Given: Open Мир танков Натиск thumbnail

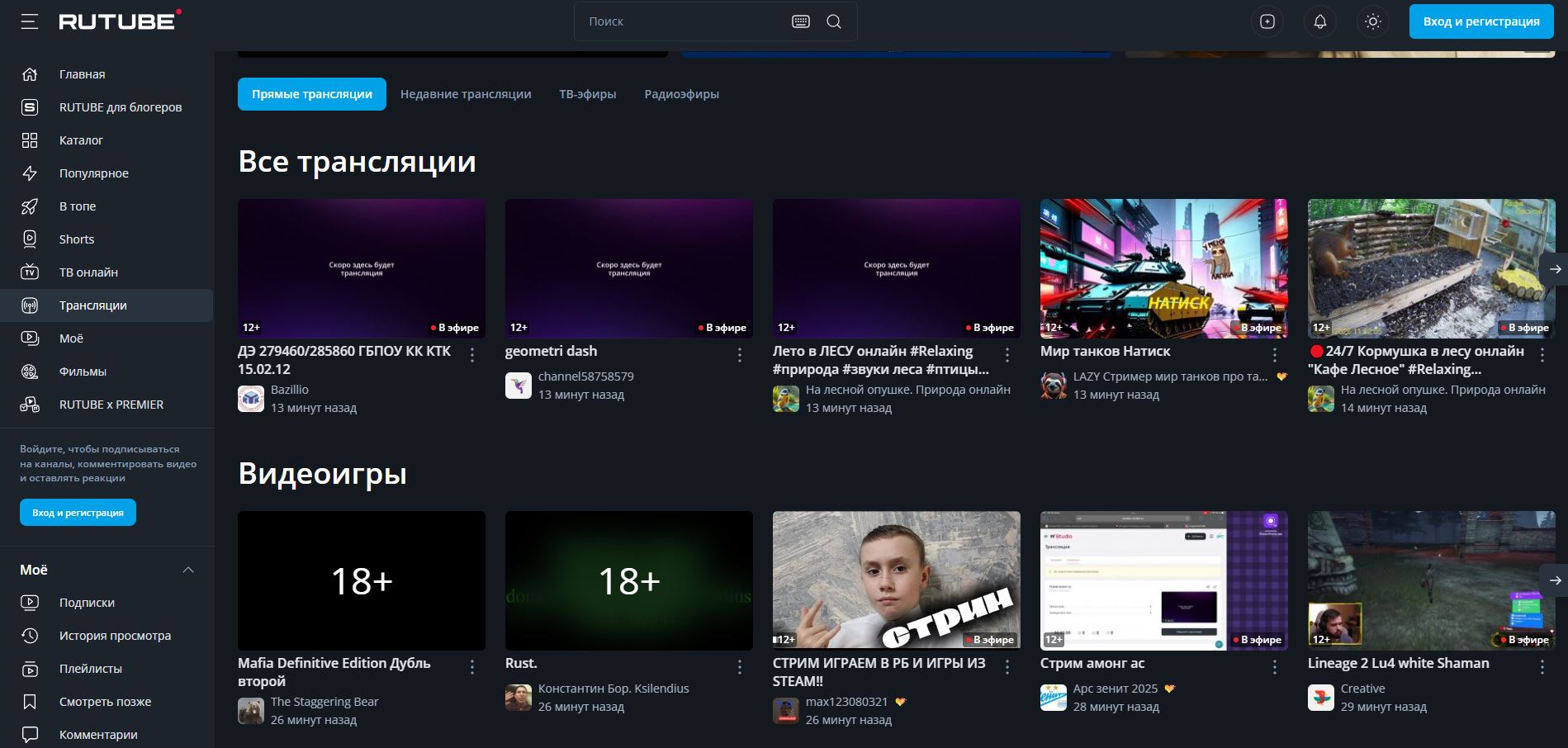Looking at the screenshot, I should point(1164,268).
